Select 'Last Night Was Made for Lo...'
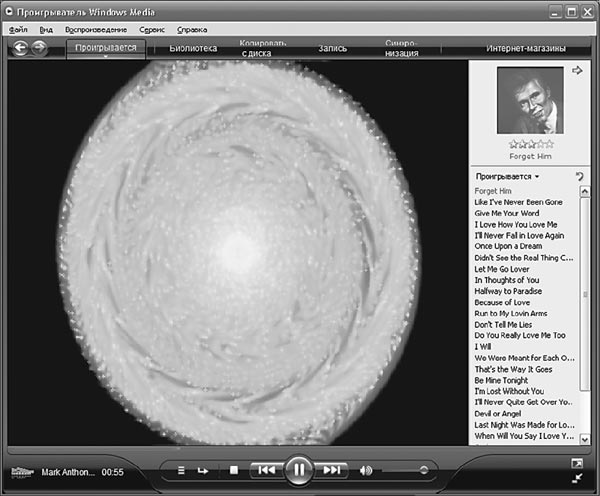The image size is (600, 496). pos(524,425)
